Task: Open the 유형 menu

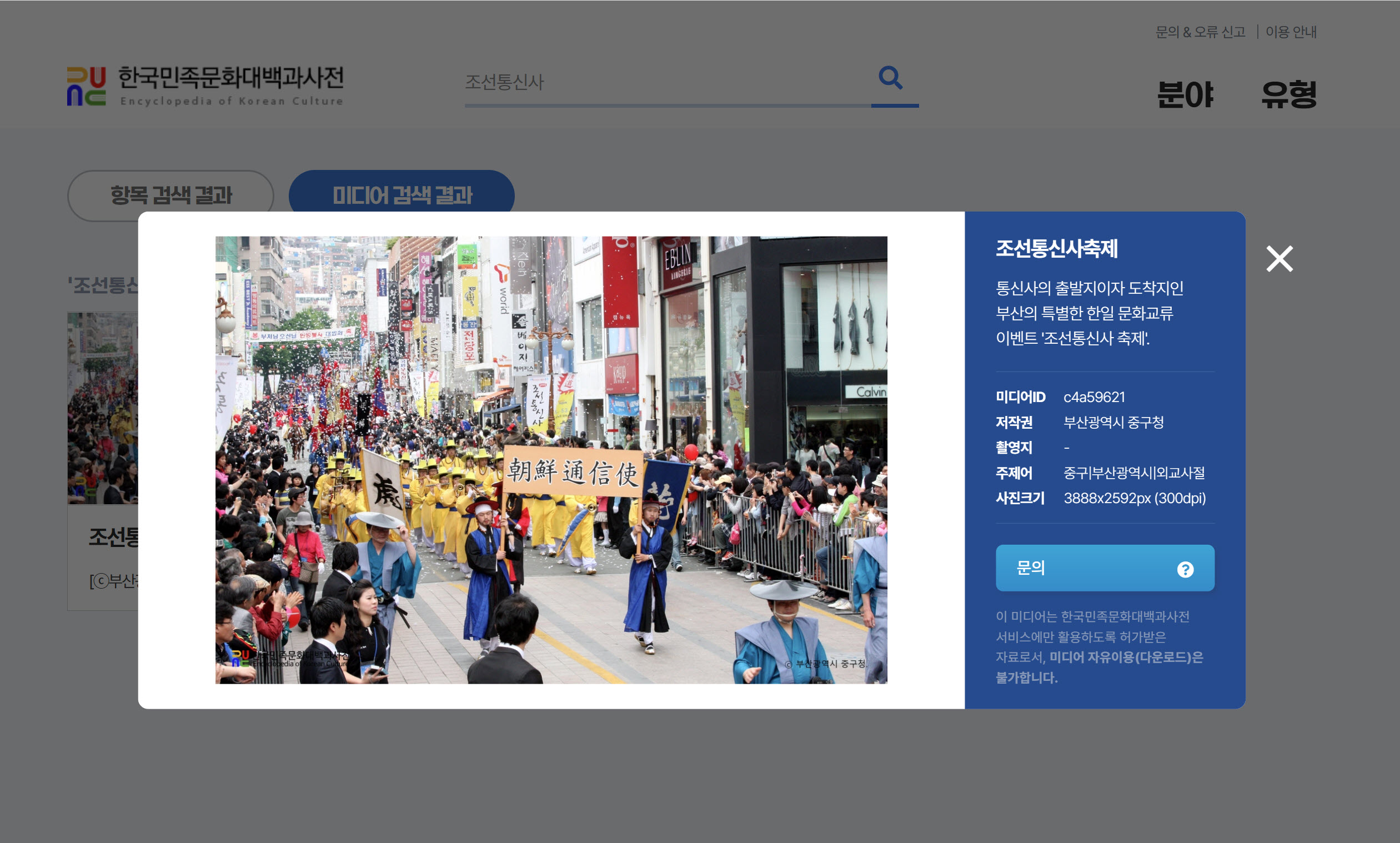Action: point(1289,94)
